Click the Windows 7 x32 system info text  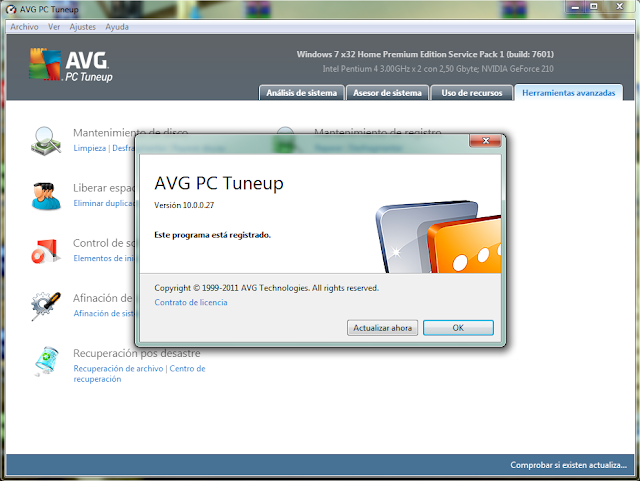click(425, 54)
